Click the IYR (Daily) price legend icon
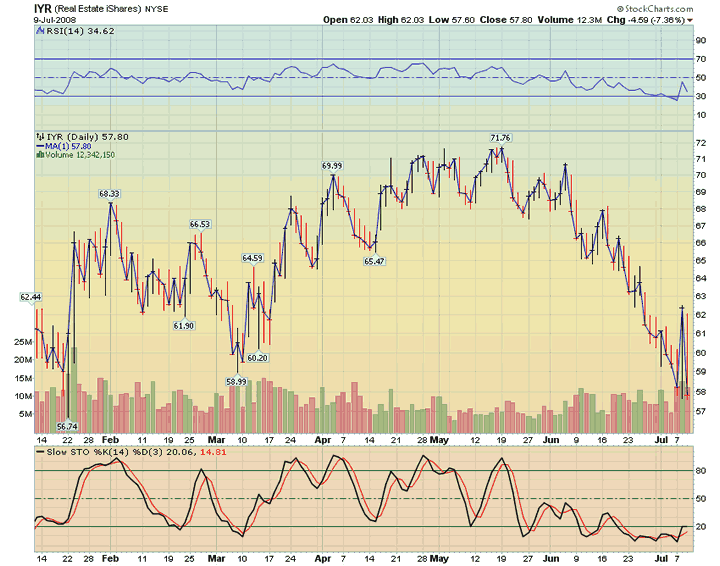Viewport: 720px width, 566px height. click(39, 135)
